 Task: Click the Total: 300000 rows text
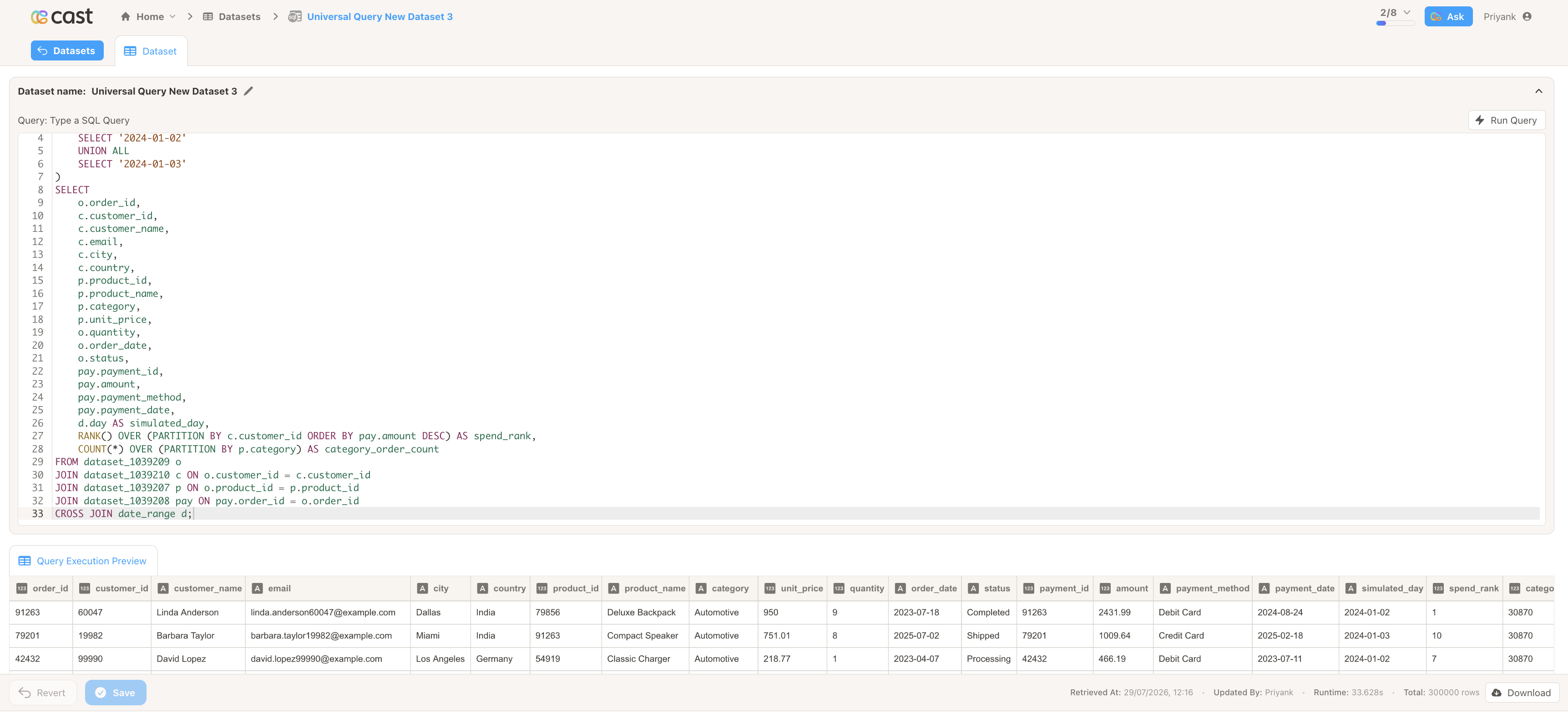pyautogui.click(x=1441, y=693)
